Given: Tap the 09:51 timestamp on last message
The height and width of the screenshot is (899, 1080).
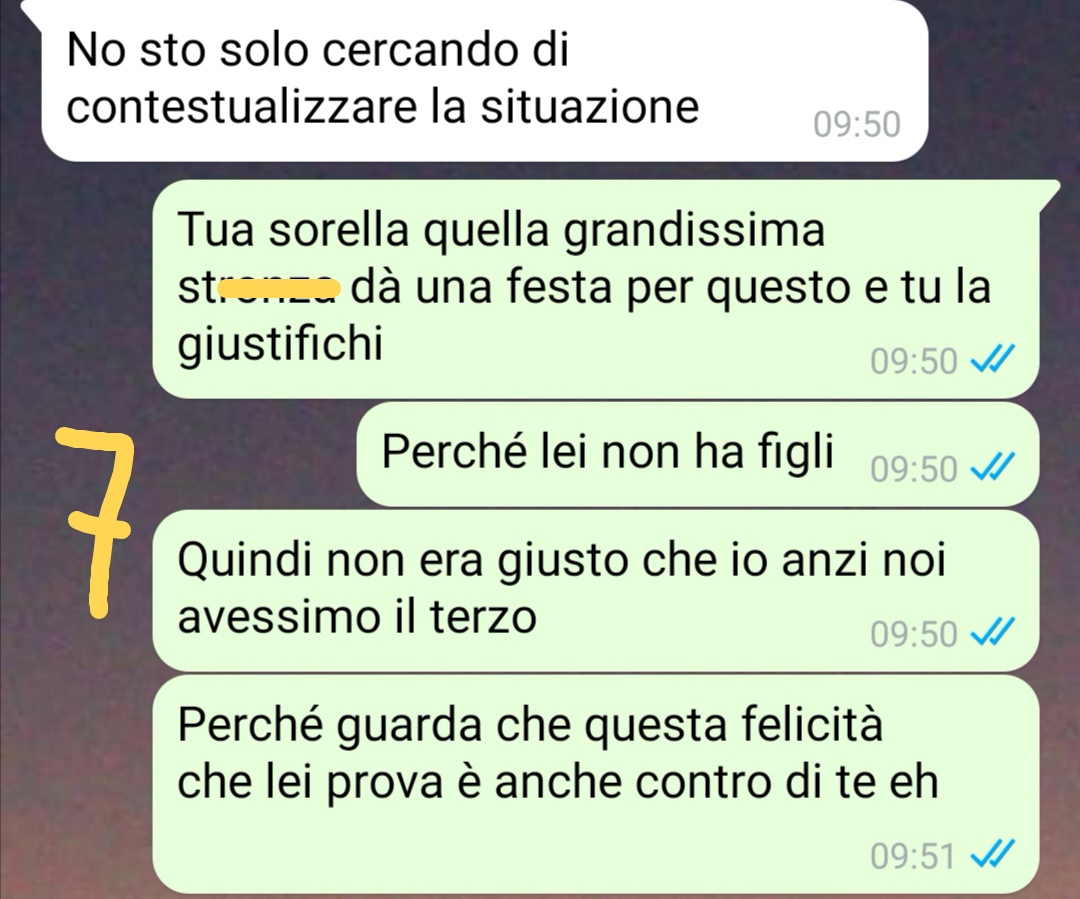Looking at the screenshot, I should pyautogui.click(x=913, y=856).
